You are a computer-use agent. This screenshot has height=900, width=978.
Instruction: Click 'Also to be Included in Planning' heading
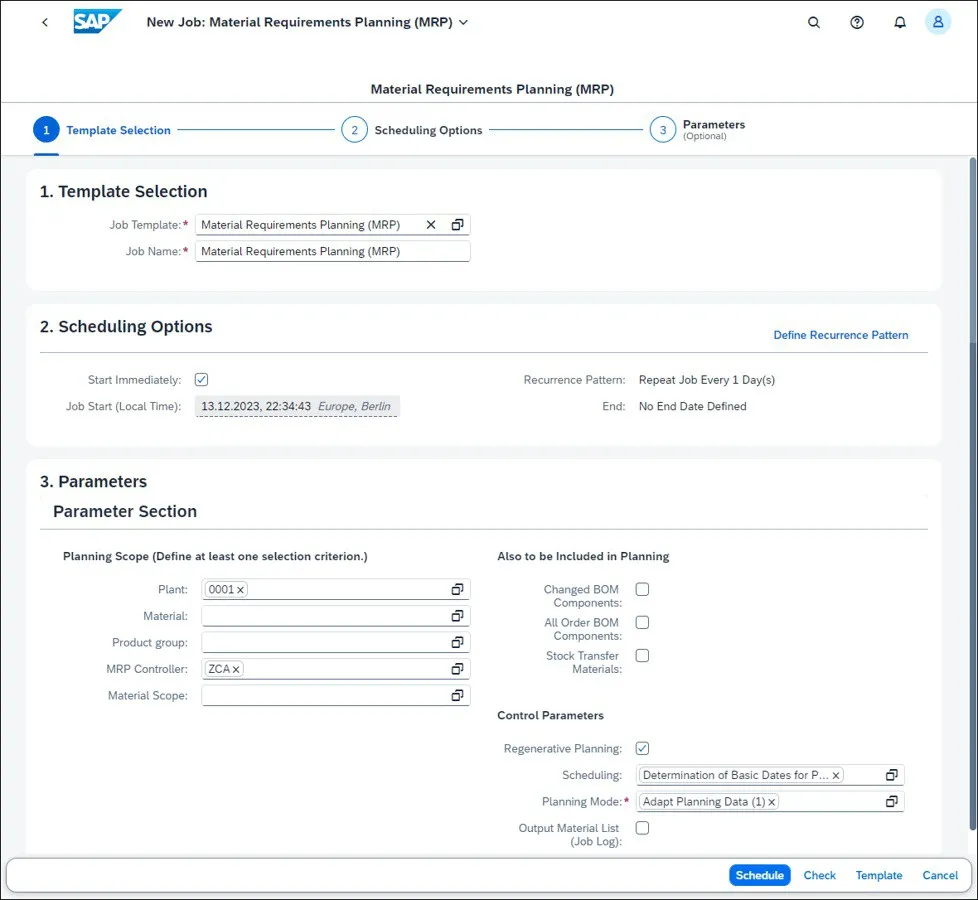(583, 556)
